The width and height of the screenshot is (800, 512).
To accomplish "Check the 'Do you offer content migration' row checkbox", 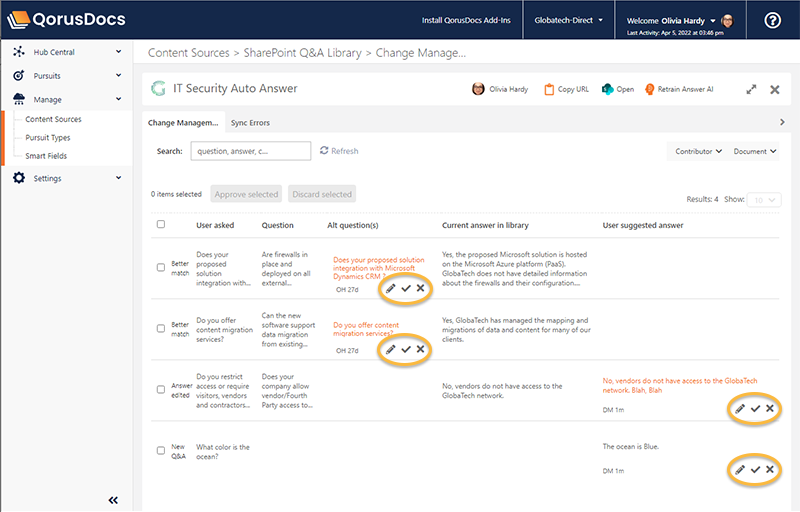I will click(161, 328).
